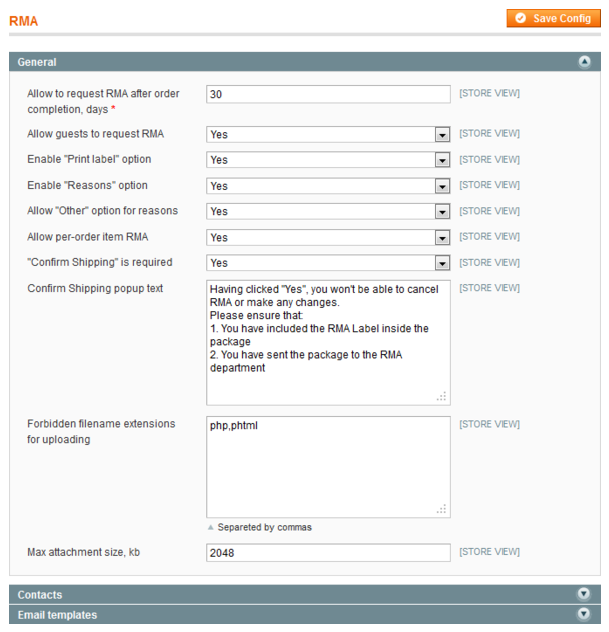The height and width of the screenshot is (632, 609).
Task: Click [STORE VIEW] next to Max attachment size
Action: [x=489, y=552]
